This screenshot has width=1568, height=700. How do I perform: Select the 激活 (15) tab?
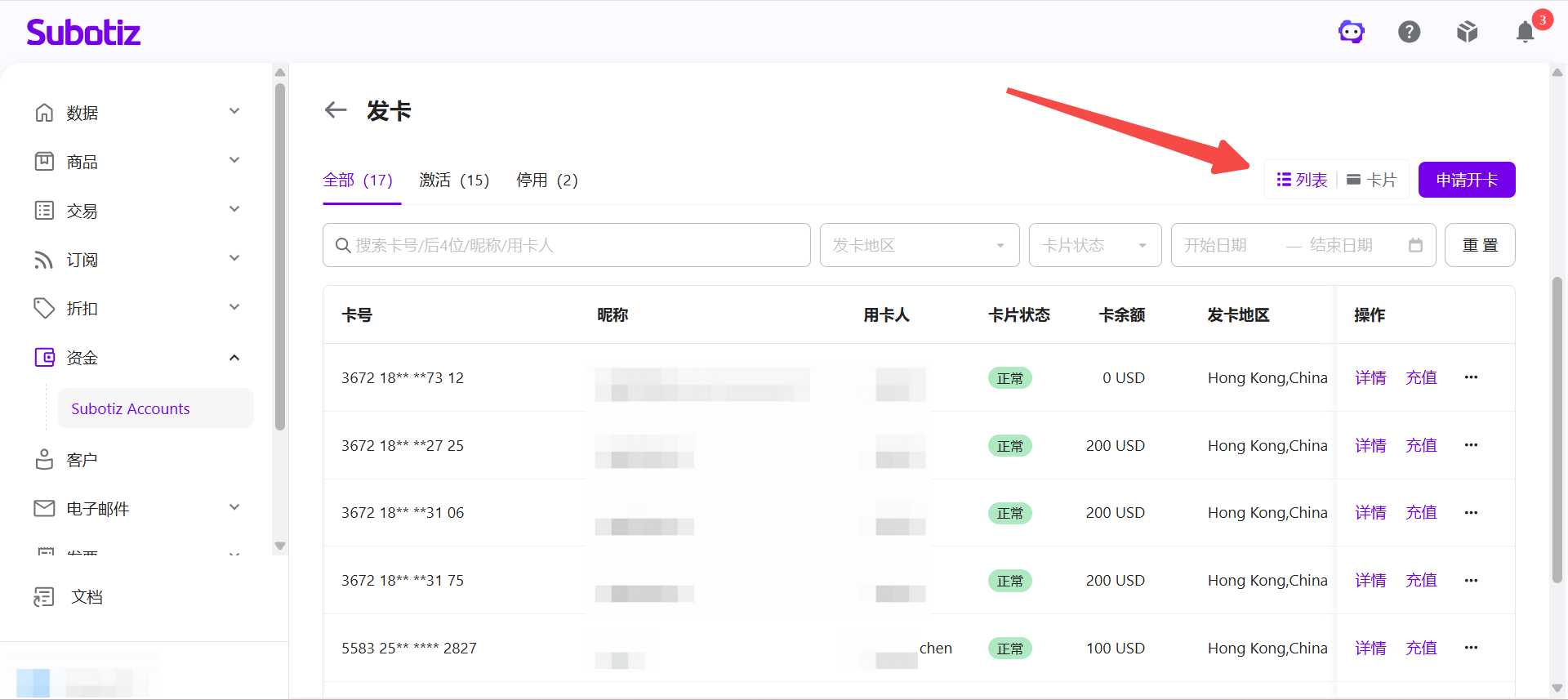[x=454, y=180]
